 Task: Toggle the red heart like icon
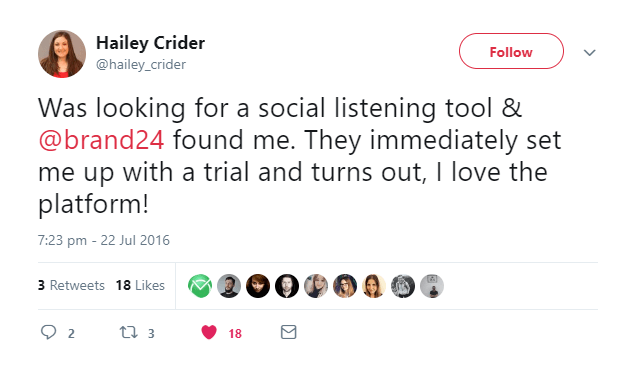click(209, 332)
